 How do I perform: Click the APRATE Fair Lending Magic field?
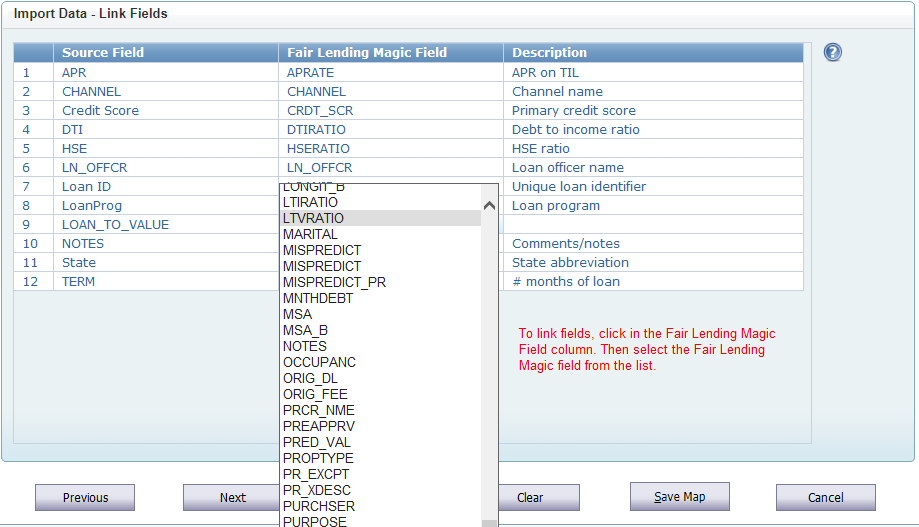[x=390, y=73]
